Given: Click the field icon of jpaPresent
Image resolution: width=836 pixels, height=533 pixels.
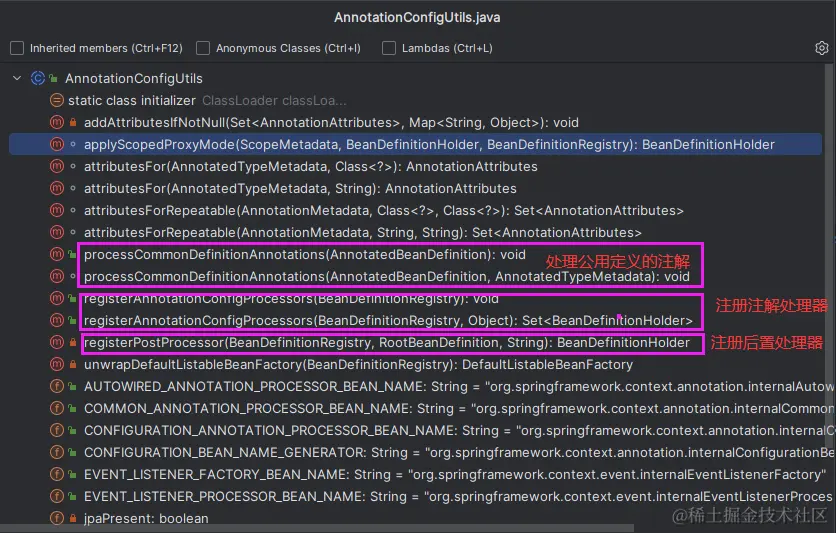Looking at the screenshot, I should (x=57, y=518).
